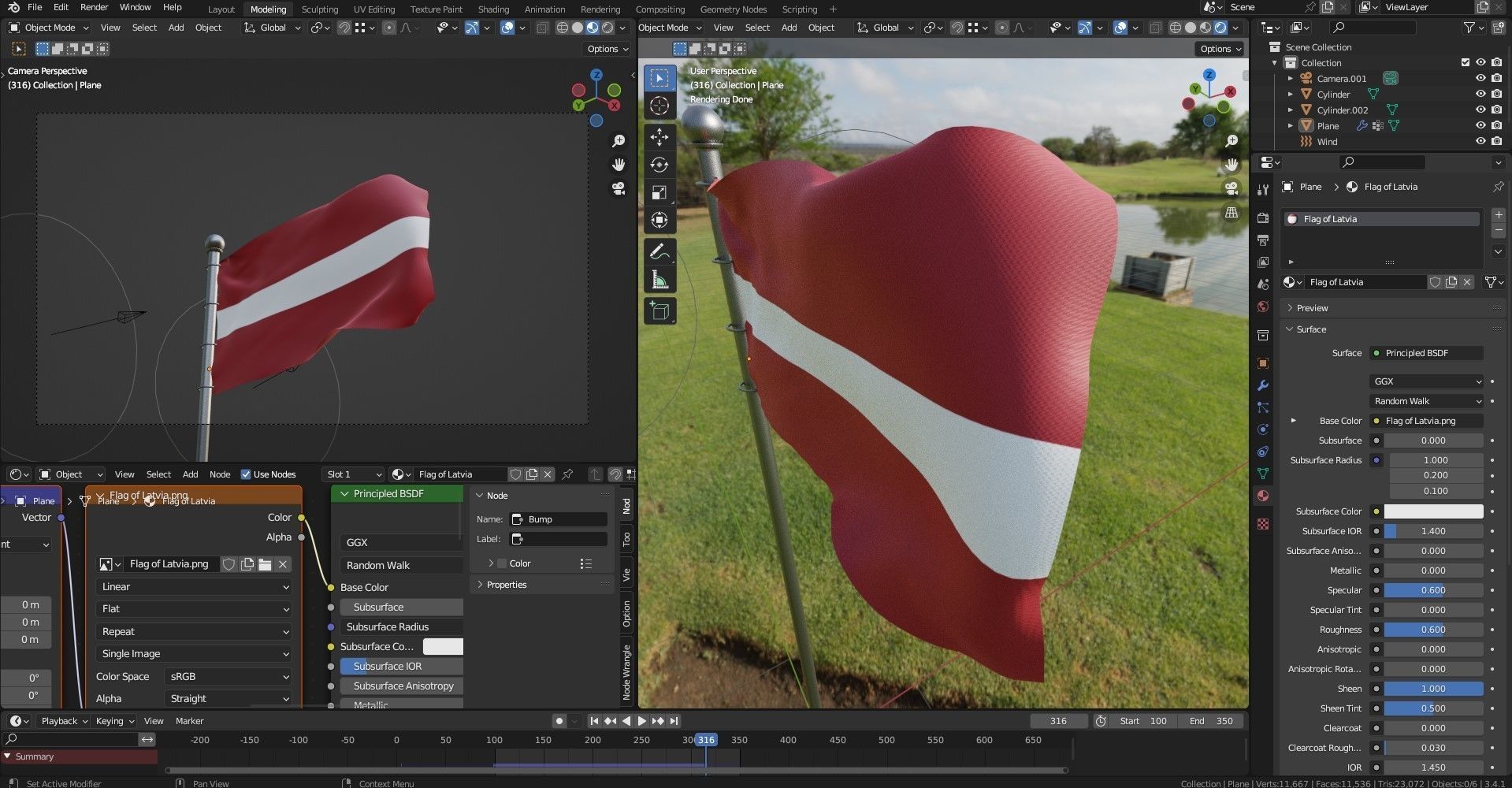Open the Render properties tab

pyautogui.click(x=1263, y=217)
